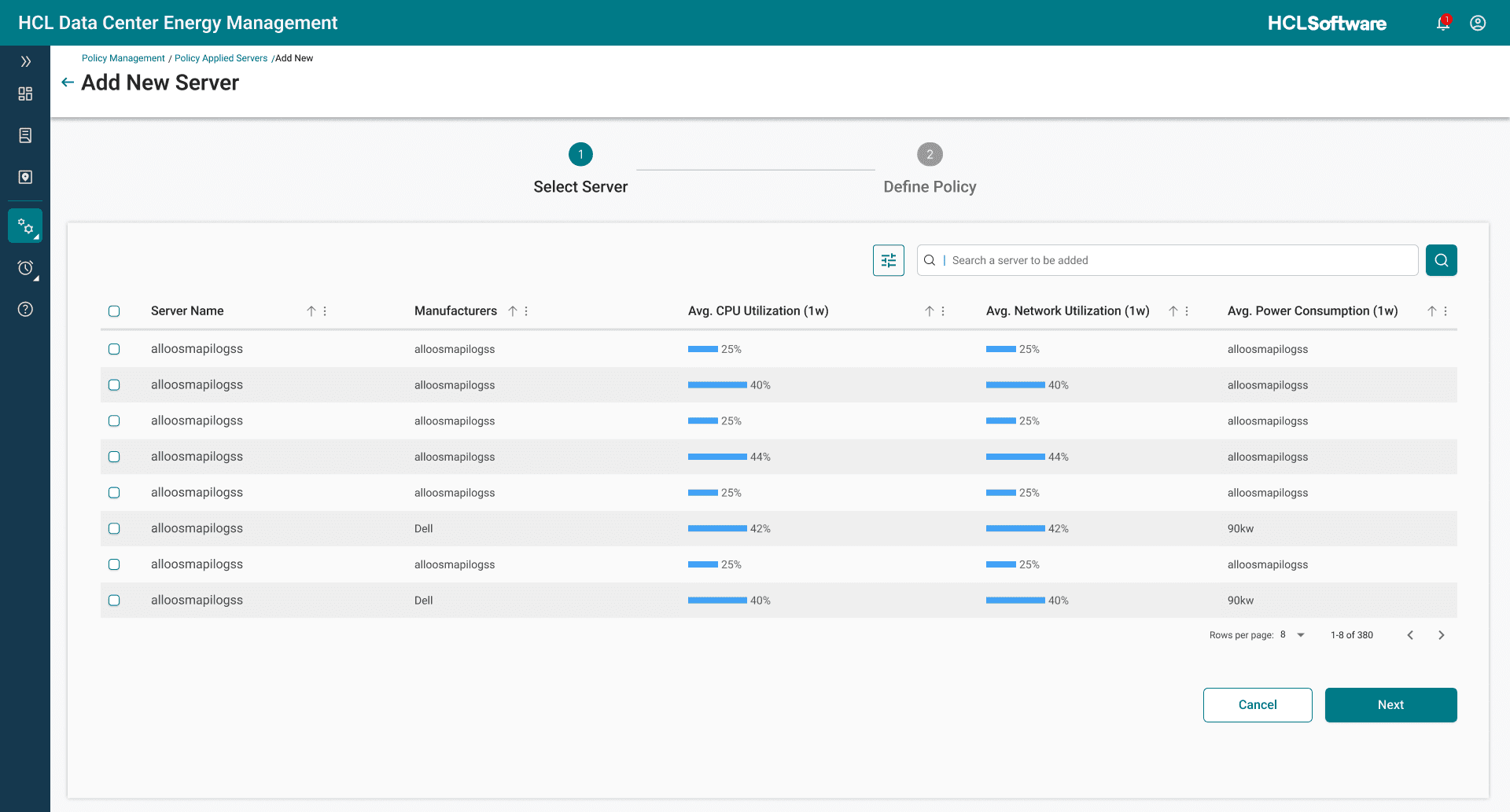
Task: Open notifications bell icon
Action: click(x=1443, y=23)
